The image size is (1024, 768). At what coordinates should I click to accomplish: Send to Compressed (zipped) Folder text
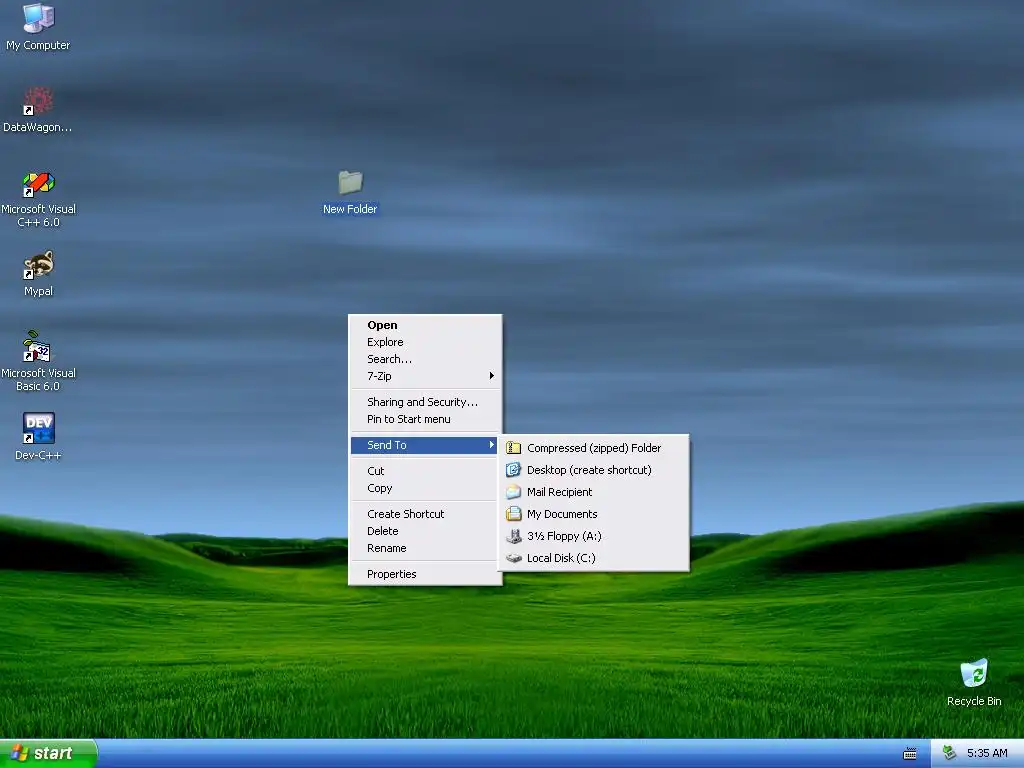click(x=594, y=448)
